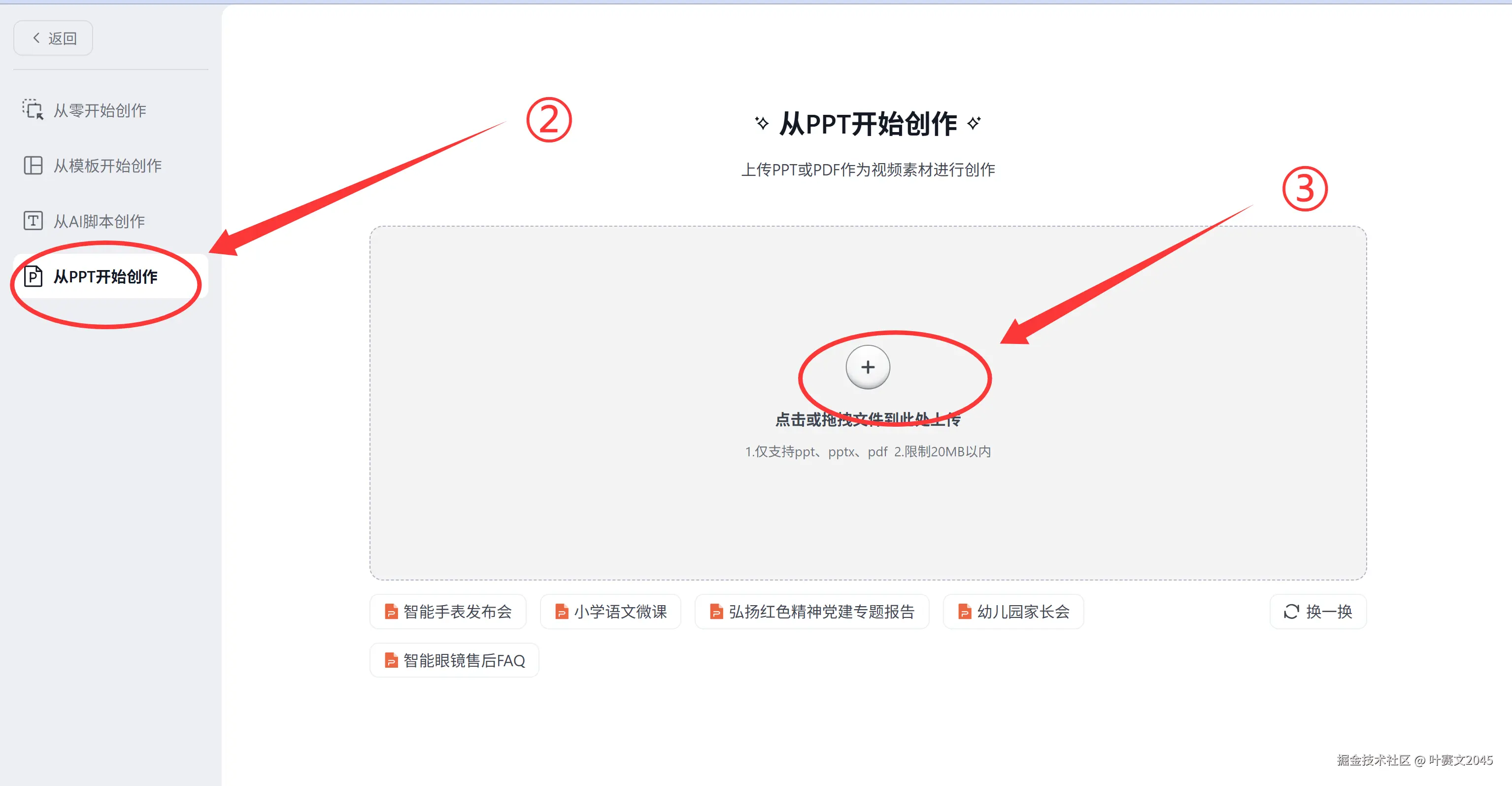Open 从模板开始创作 menu item
This screenshot has height=786, width=1512.
point(107,166)
